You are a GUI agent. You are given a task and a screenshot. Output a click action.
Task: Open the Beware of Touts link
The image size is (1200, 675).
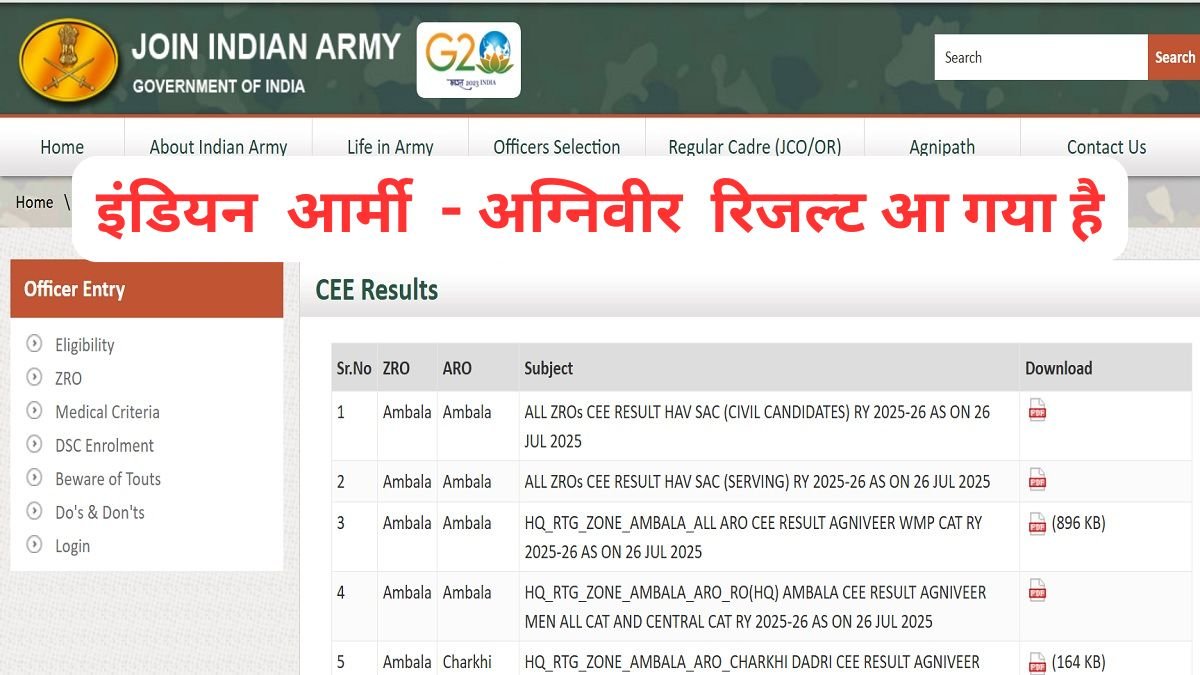(107, 479)
